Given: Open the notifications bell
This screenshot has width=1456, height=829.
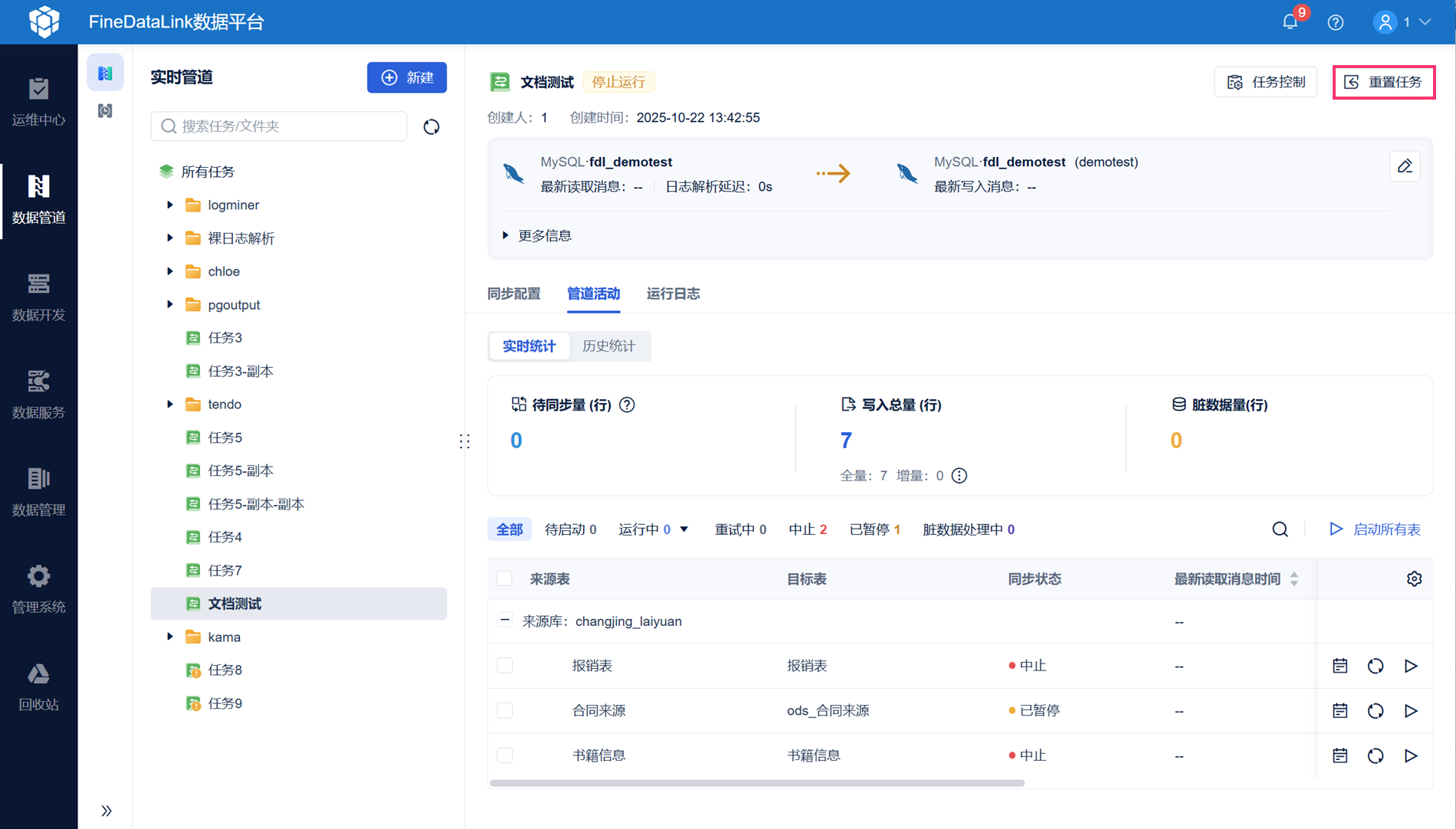Looking at the screenshot, I should [x=1290, y=21].
